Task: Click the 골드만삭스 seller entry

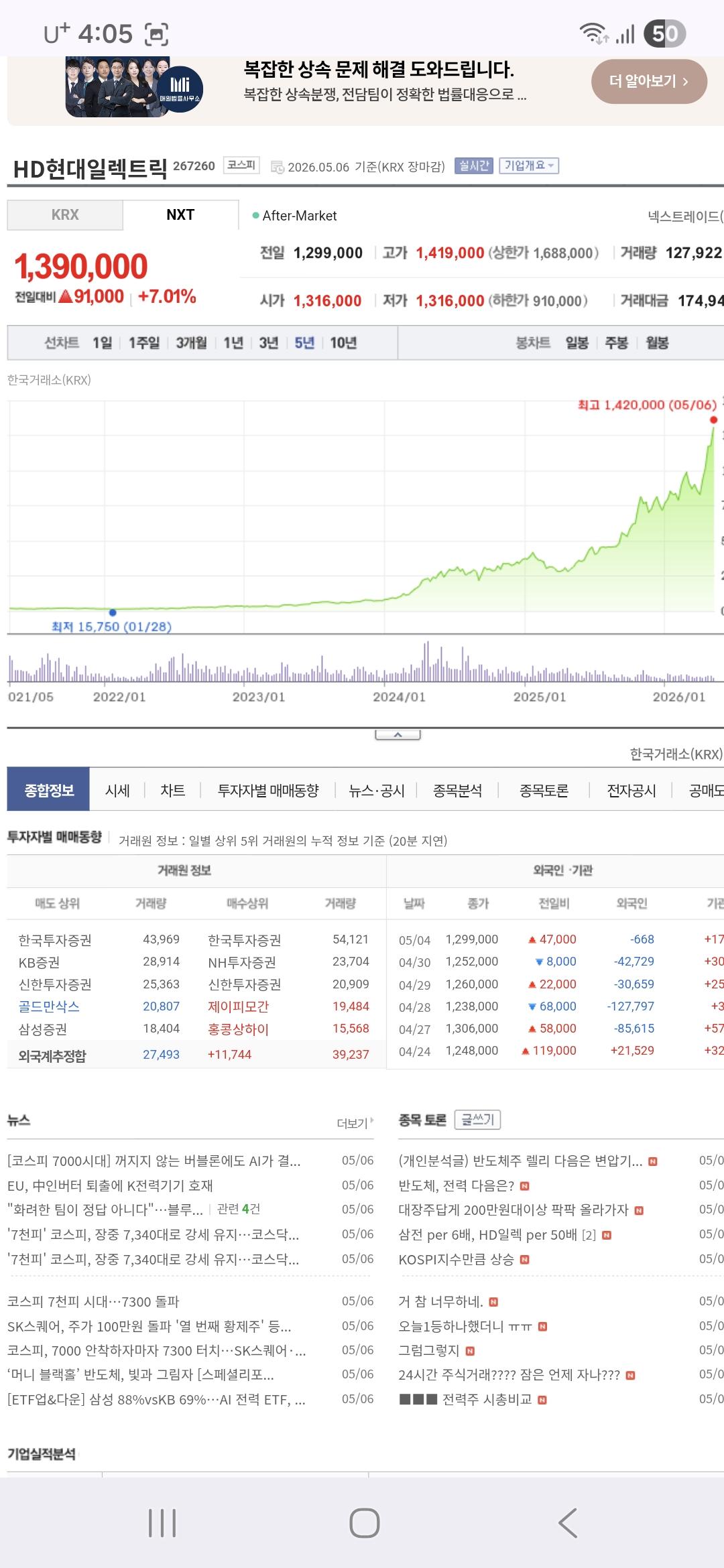Action: pos(49,1006)
